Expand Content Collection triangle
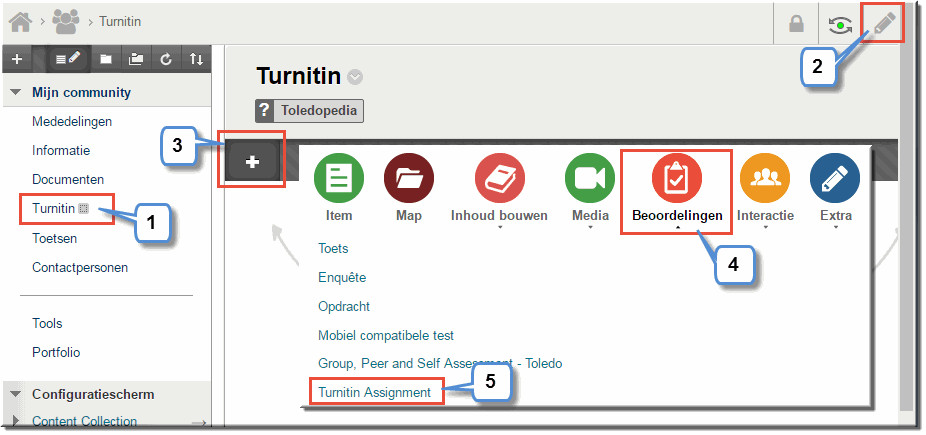Image resolution: width=926 pixels, height=435 pixels. (x=15, y=421)
